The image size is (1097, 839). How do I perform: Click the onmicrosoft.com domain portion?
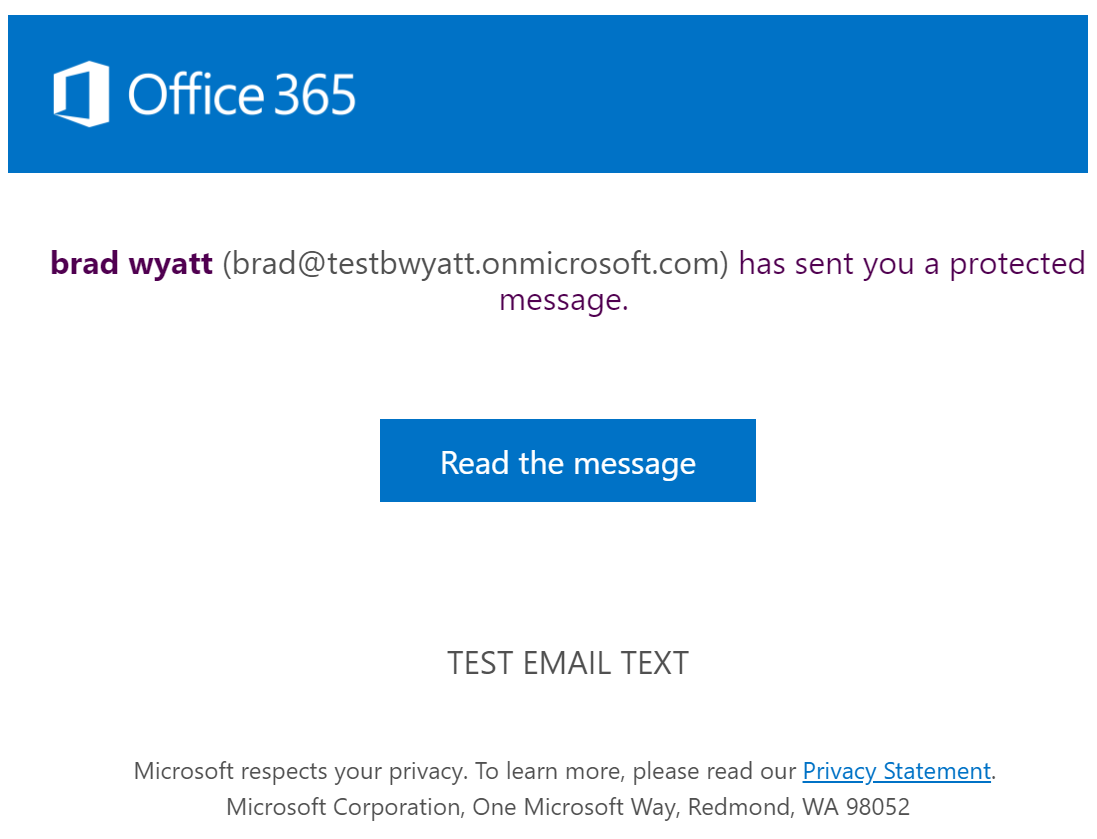(x=601, y=264)
